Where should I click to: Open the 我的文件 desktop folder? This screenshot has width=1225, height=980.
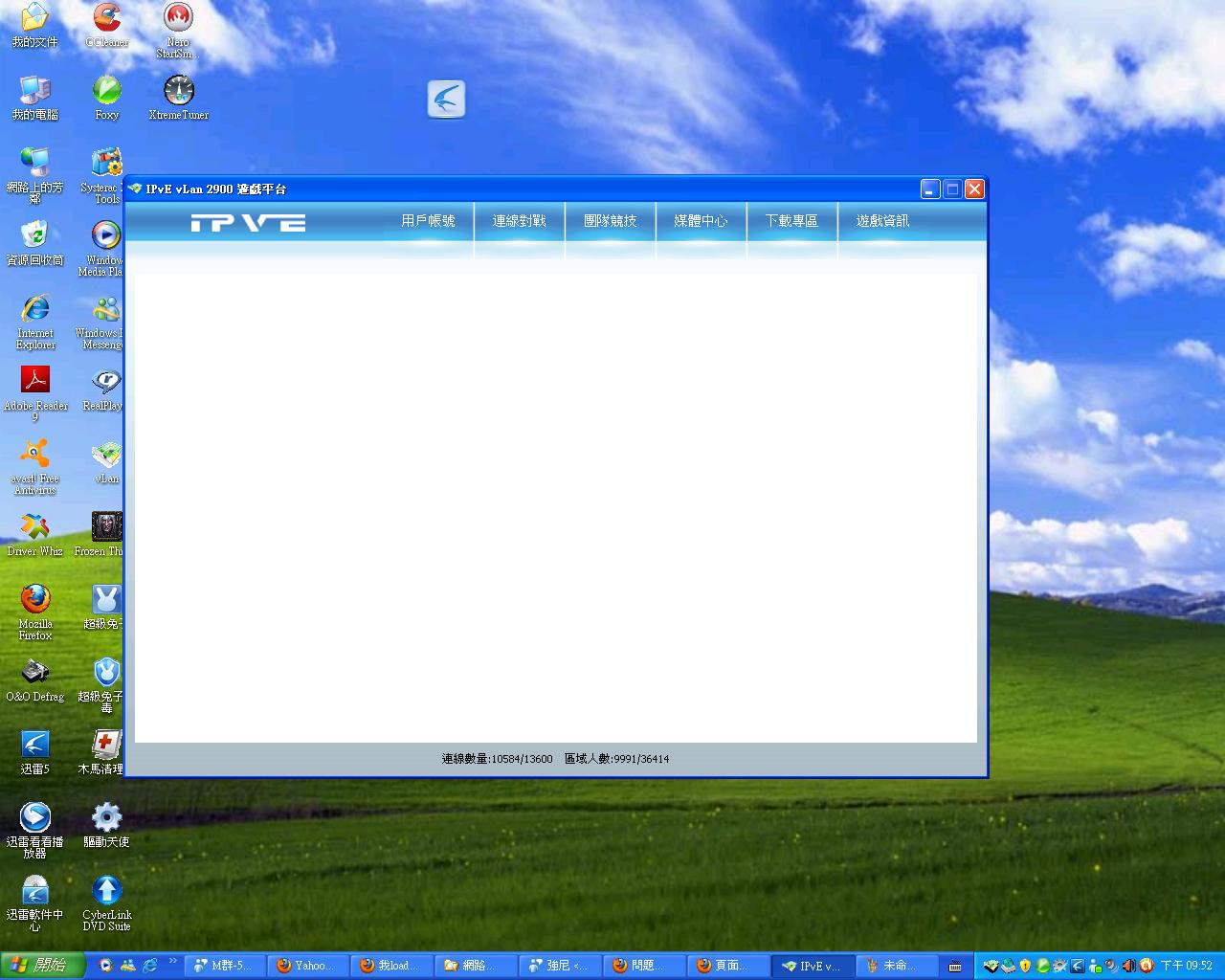(34, 26)
